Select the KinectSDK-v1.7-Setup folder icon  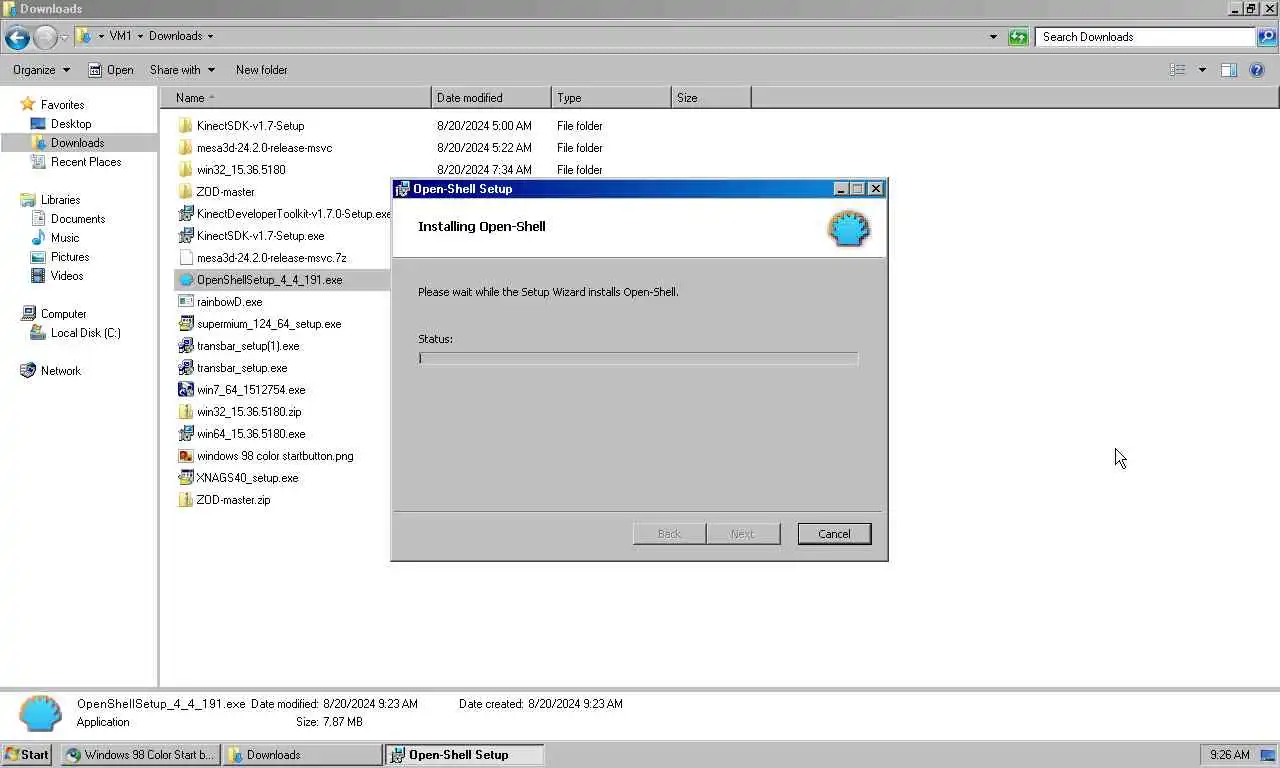pos(185,126)
